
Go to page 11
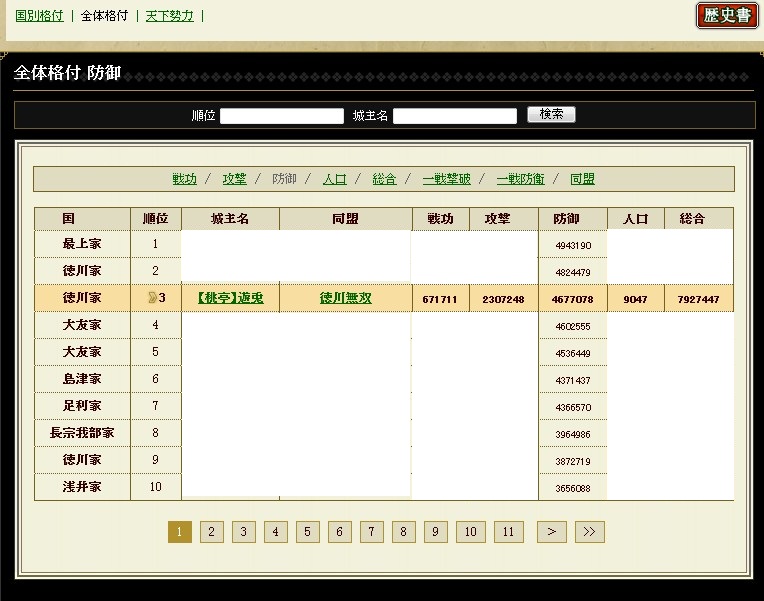coord(509,532)
